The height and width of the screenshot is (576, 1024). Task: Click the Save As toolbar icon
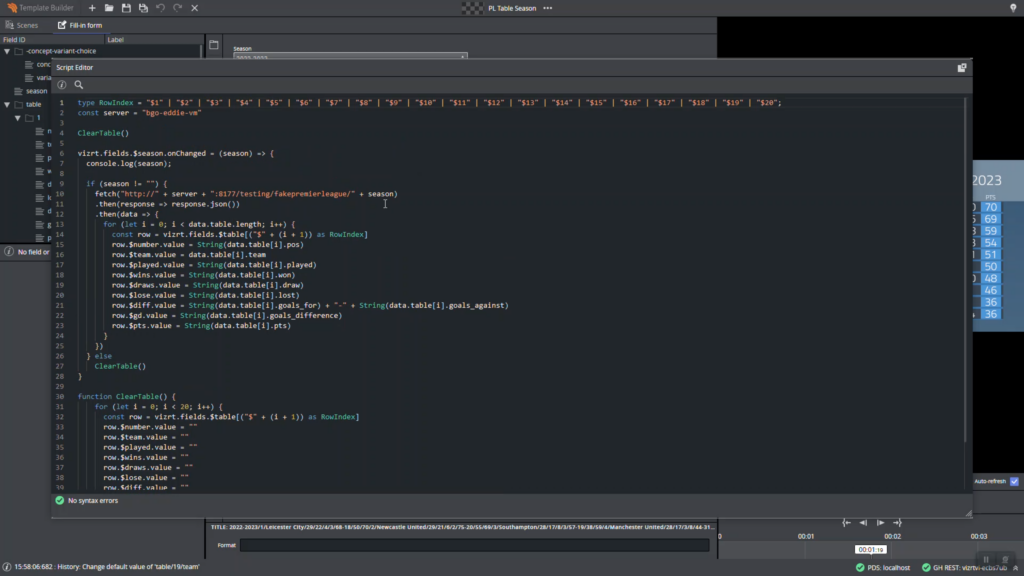tap(141, 7)
